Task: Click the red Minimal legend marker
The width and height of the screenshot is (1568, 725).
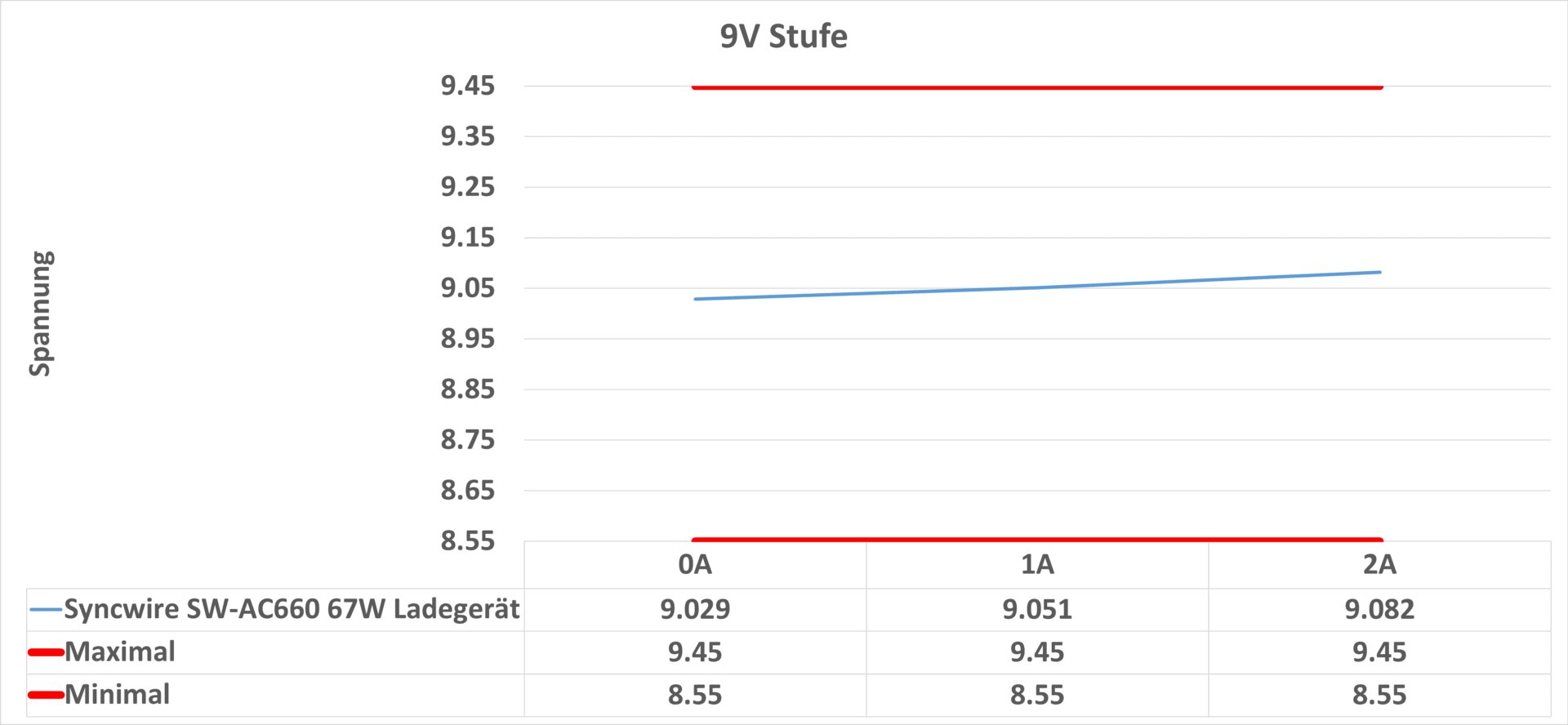Action: (46, 696)
